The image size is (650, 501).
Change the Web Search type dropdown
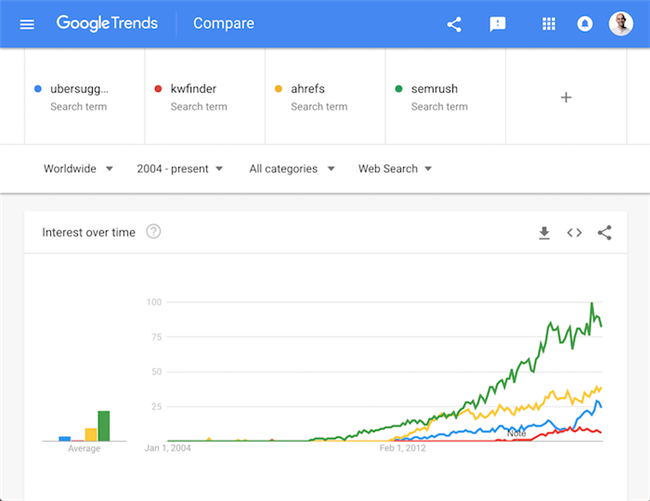coord(395,169)
